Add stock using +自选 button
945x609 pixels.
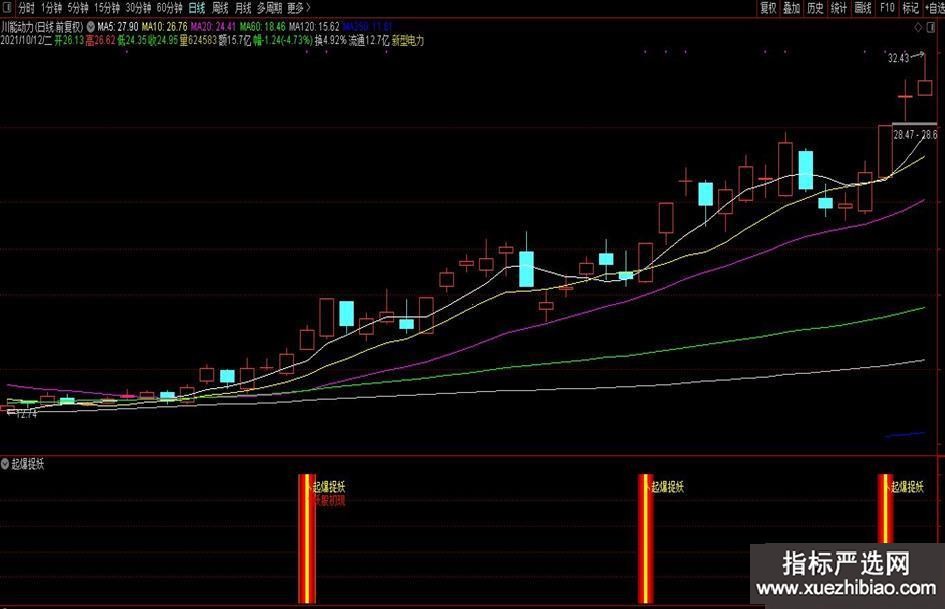coord(935,8)
